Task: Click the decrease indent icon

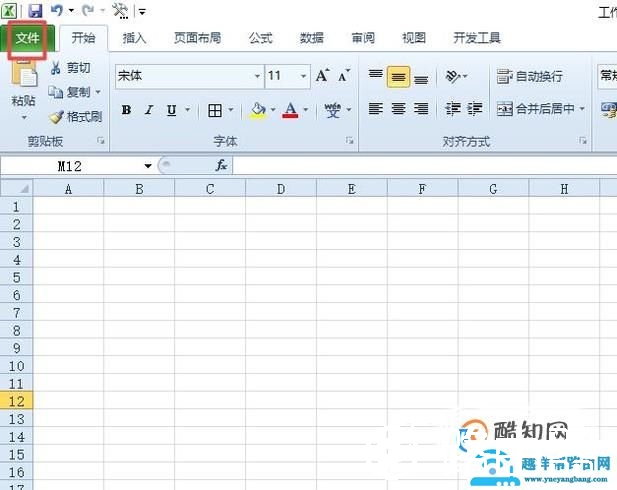Action: tap(453, 108)
